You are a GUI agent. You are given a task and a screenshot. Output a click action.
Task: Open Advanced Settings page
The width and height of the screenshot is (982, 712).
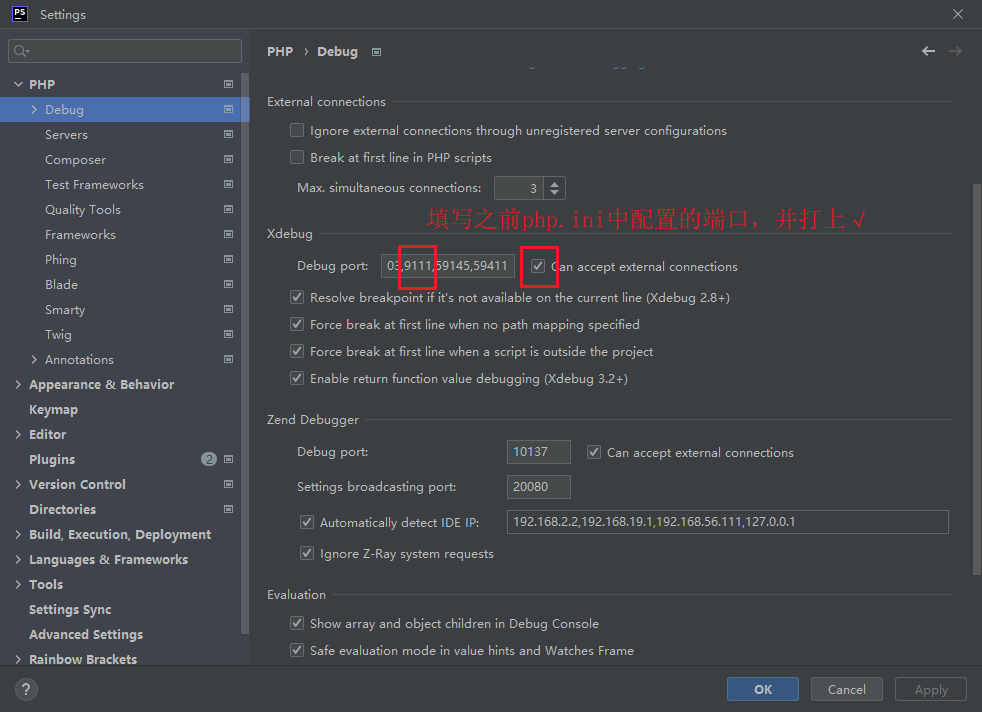click(x=86, y=635)
